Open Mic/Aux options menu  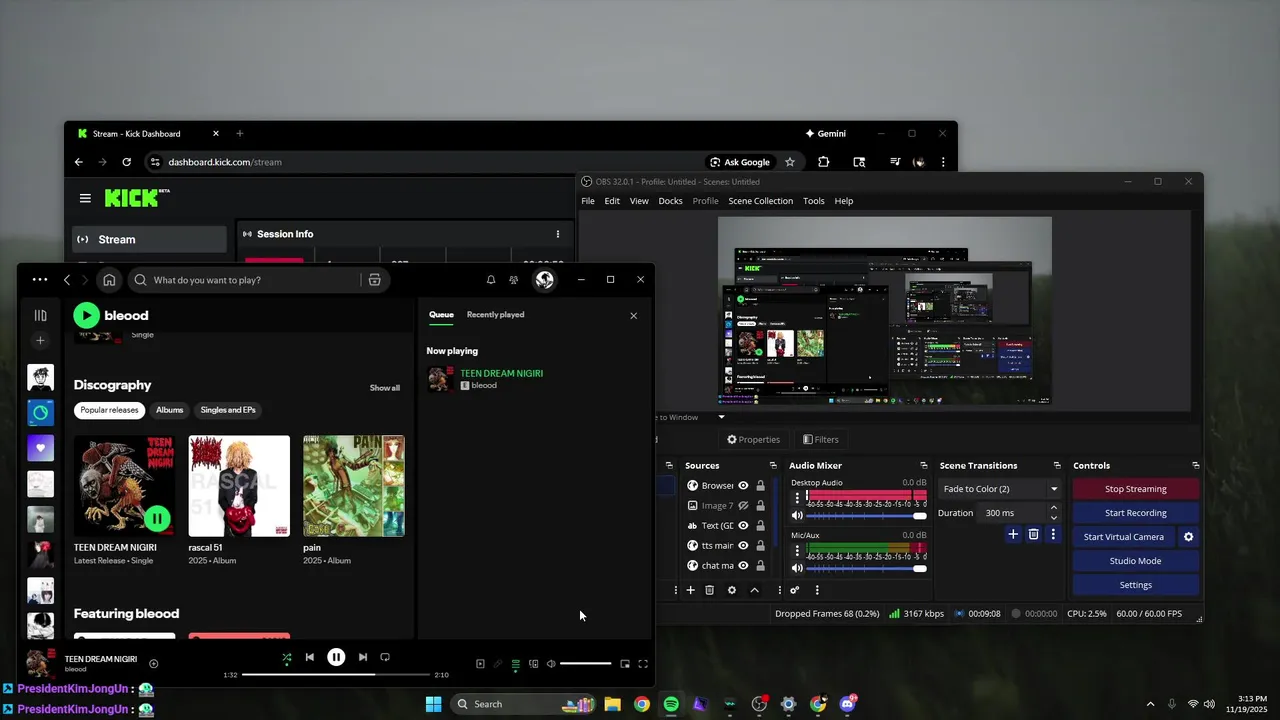[797, 550]
